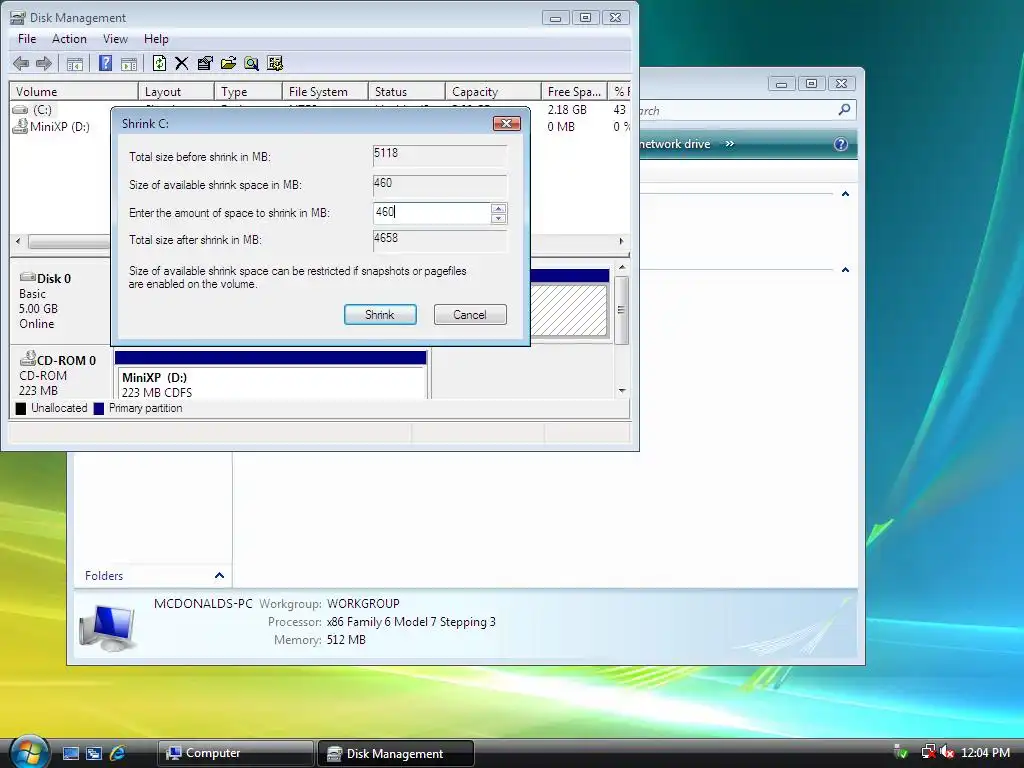
Task: Click Switch between windows quick launch icon
Action: tap(93, 753)
